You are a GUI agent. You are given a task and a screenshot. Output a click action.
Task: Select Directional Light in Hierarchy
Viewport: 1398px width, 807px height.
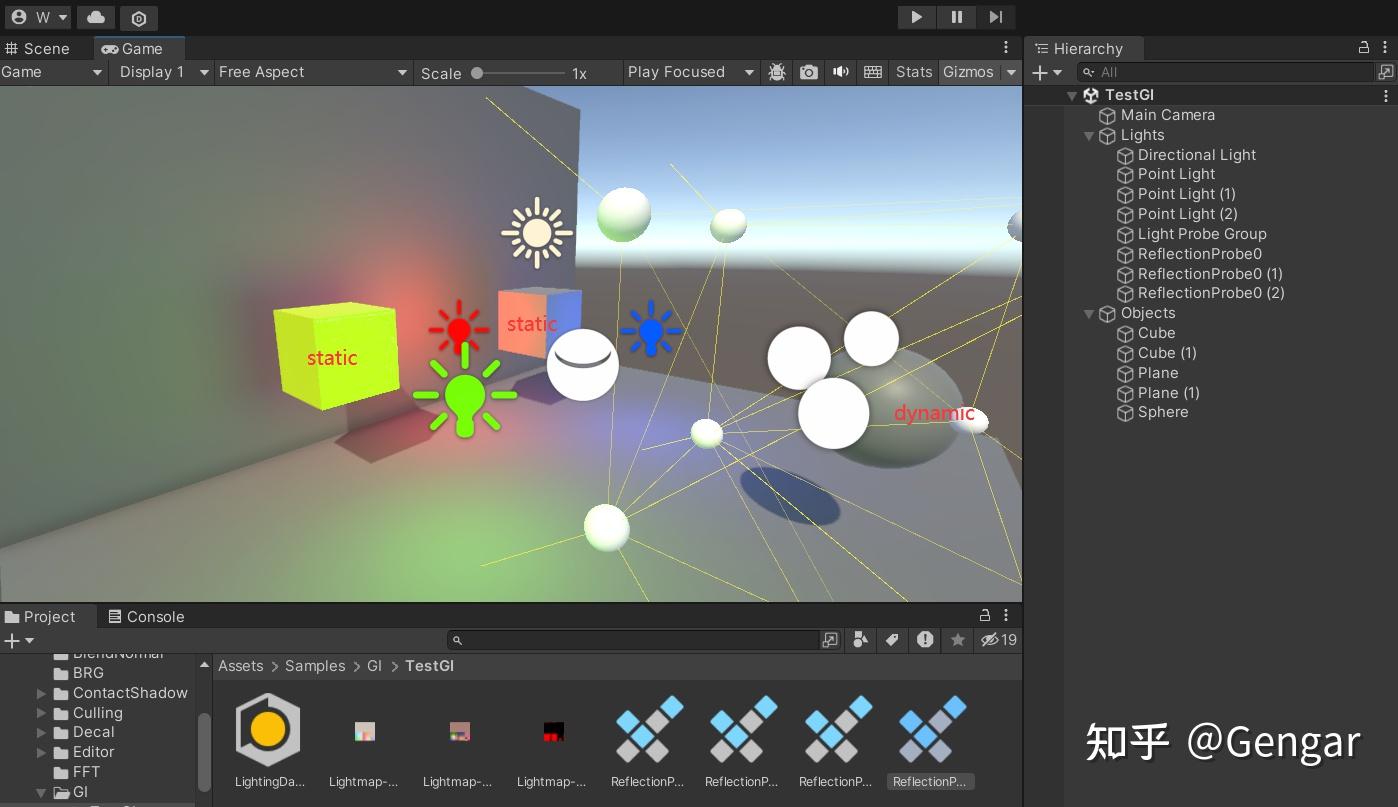point(1197,155)
